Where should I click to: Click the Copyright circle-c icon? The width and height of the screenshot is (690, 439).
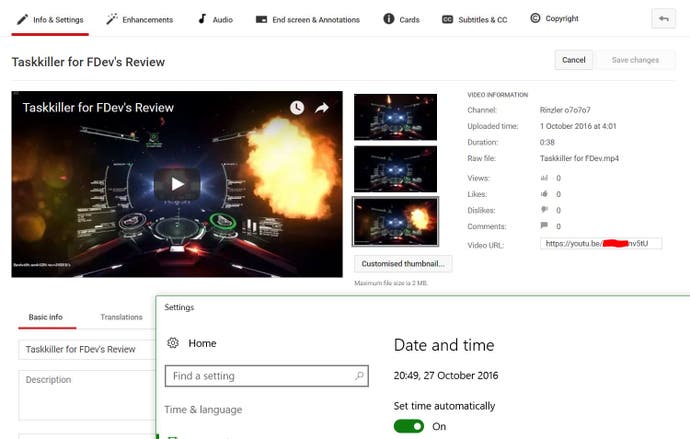click(535, 18)
